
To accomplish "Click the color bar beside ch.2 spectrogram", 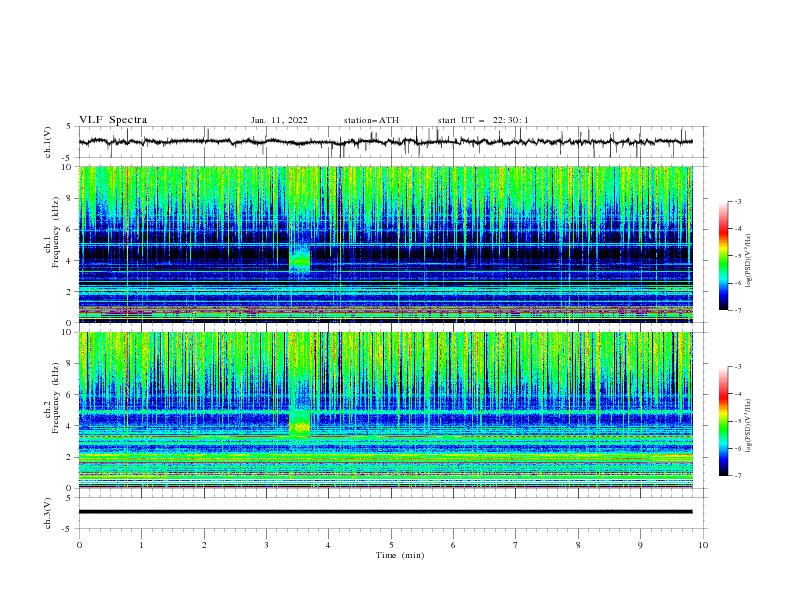I will pyautogui.click(x=724, y=421).
